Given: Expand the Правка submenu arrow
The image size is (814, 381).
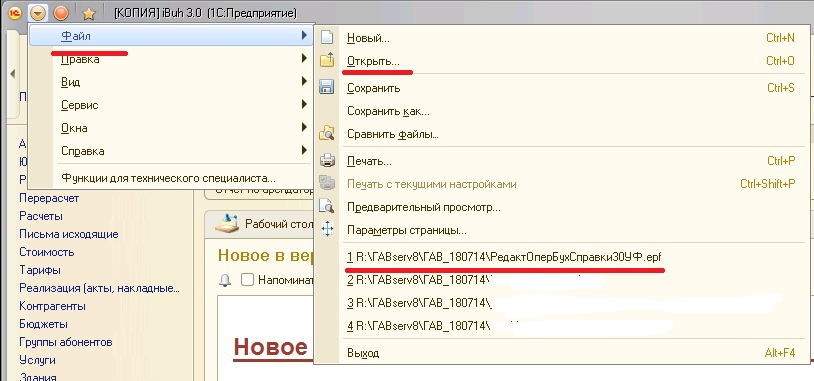Looking at the screenshot, I should (x=304, y=59).
